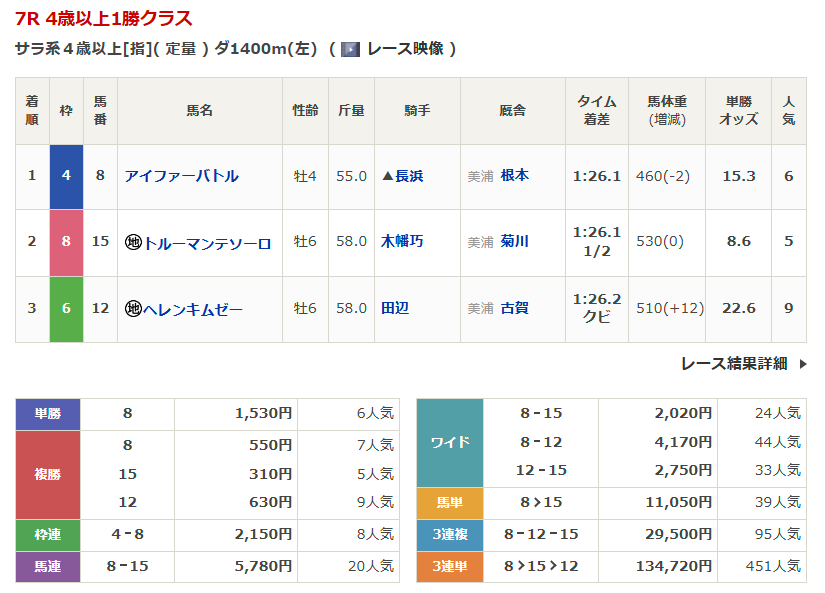Image resolution: width=825 pixels, height=593 pixels.
Task: Click the pink frame number 8 cell
Action: [x=66, y=242]
